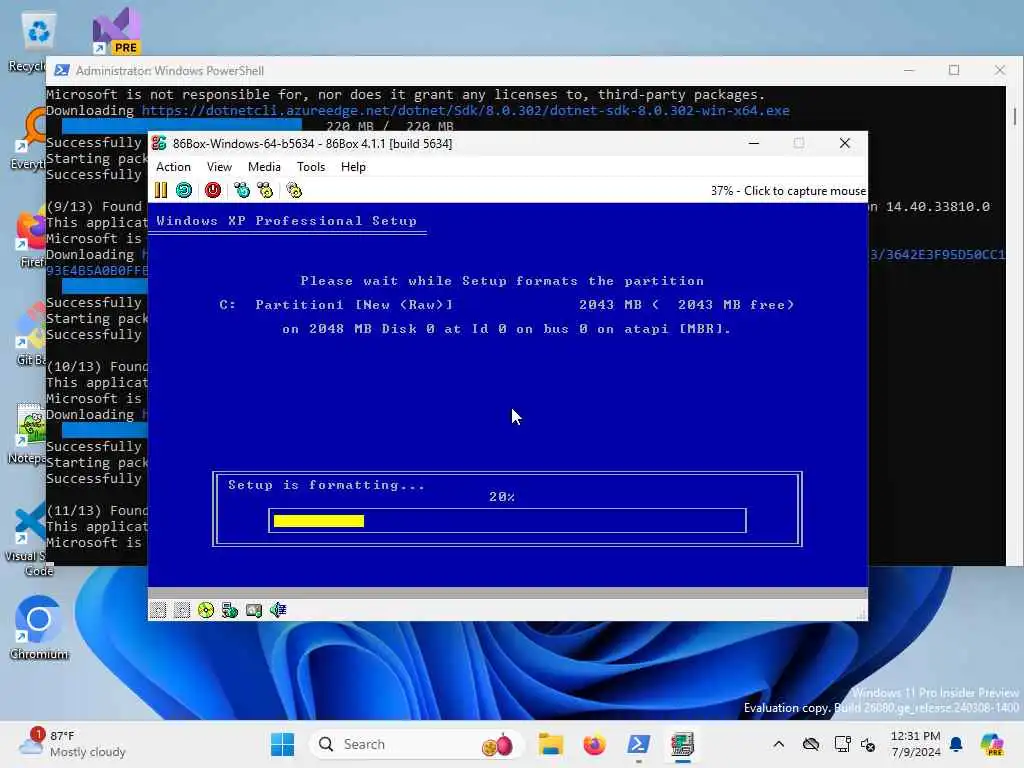The image size is (1024, 768).
Task: Click second floppy drive status icon
Action: [x=182, y=610]
